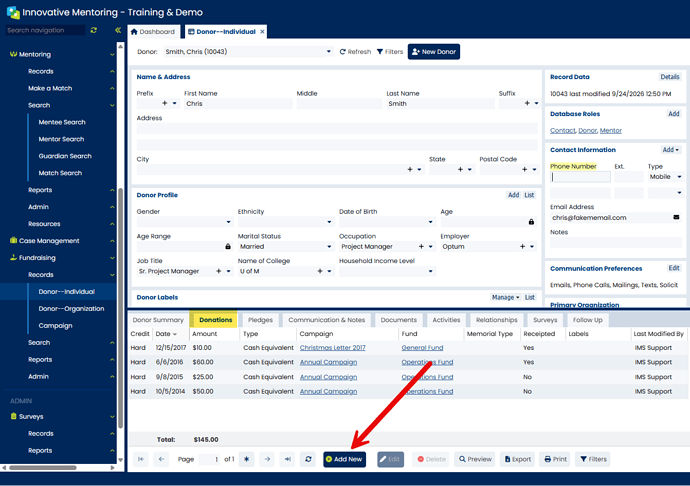
Task: Go to last page of donations
Action: coord(287,459)
